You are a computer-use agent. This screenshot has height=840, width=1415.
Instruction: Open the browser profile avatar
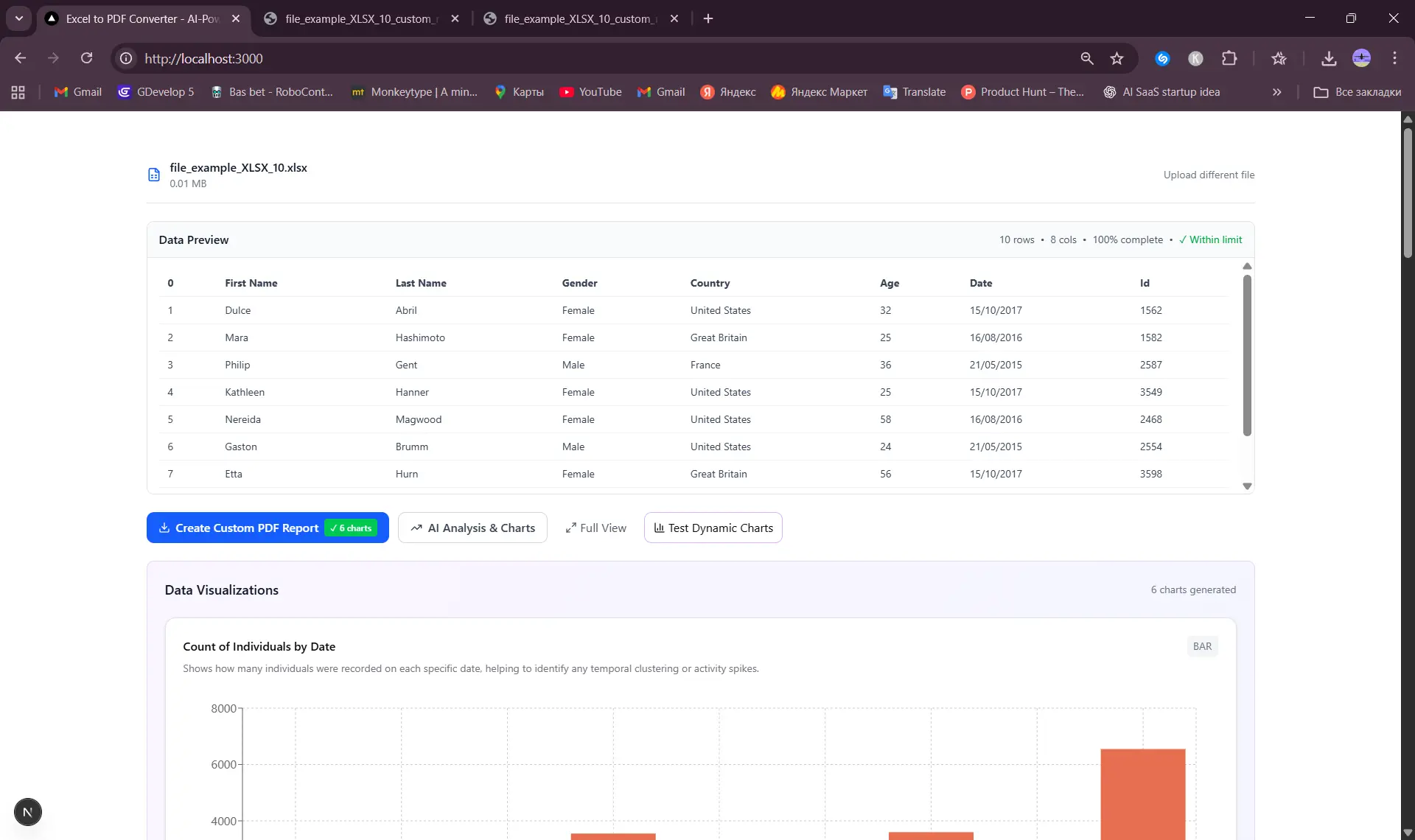click(x=1362, y=58)
